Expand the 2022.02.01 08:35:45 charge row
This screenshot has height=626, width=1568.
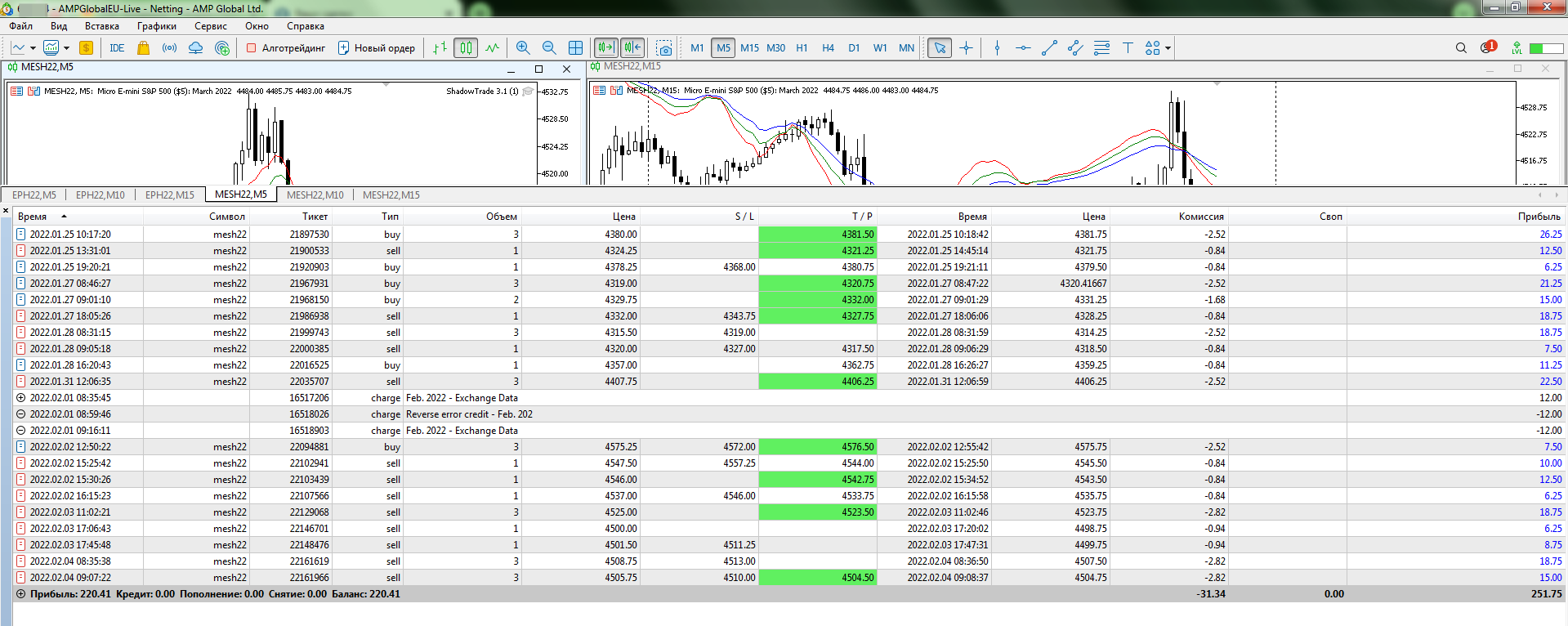click(21, 398)
